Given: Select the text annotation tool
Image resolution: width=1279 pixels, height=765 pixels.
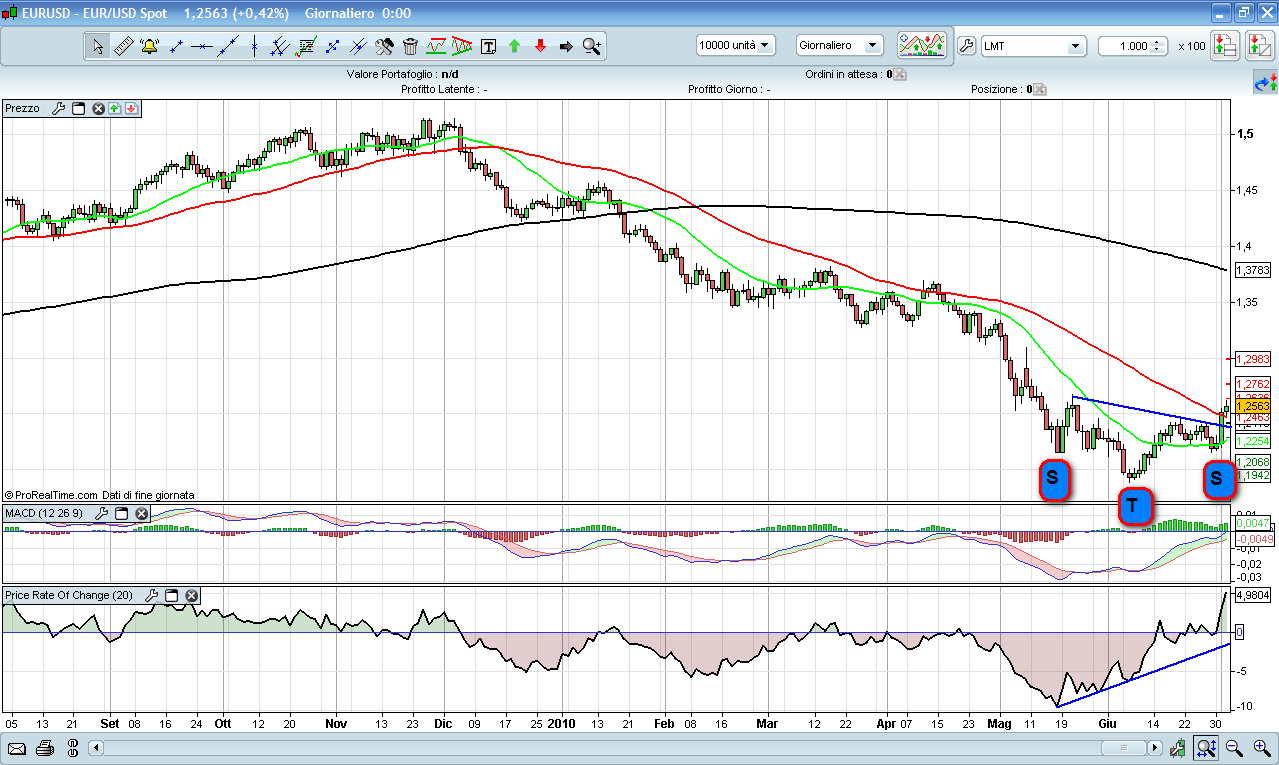Looking at the screenshot, I should [489, 46].
